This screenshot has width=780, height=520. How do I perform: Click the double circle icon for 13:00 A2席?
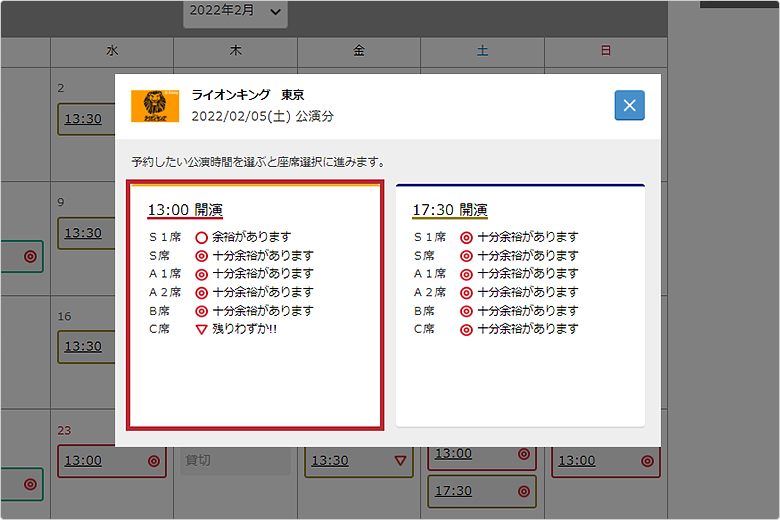(x=201, y=293)
